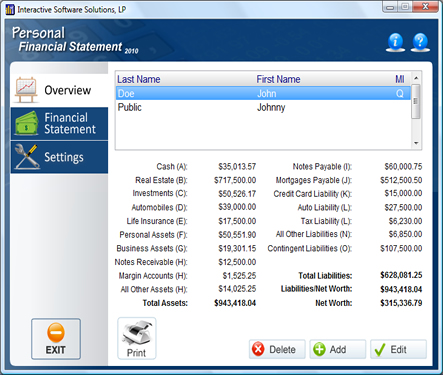Close the window with the red X
This screenshot has width=443, height=375.
(425, 7)
